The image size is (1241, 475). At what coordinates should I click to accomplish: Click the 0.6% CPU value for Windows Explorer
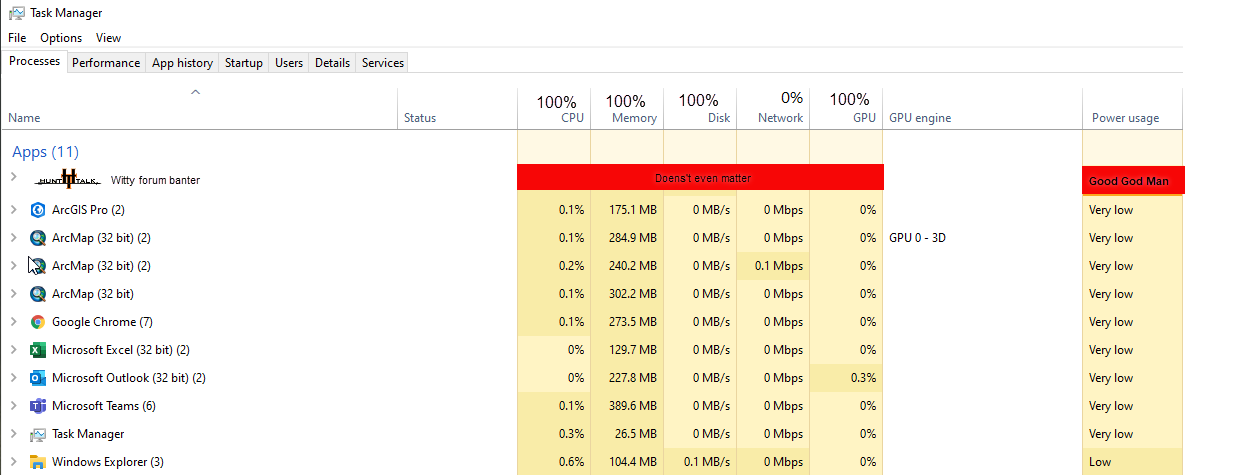[571, 462]
